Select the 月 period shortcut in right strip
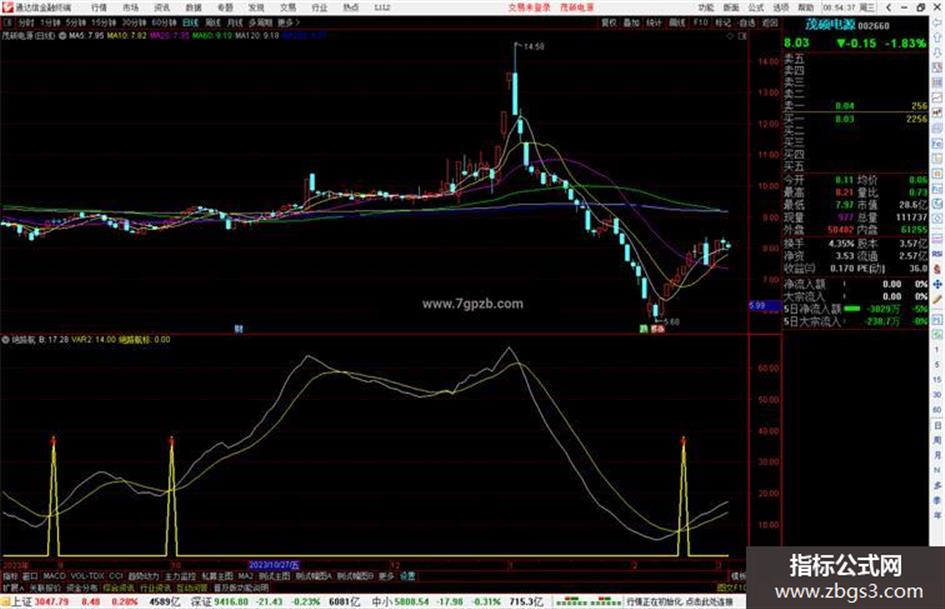Screen dimensions: 945x609 937,455
